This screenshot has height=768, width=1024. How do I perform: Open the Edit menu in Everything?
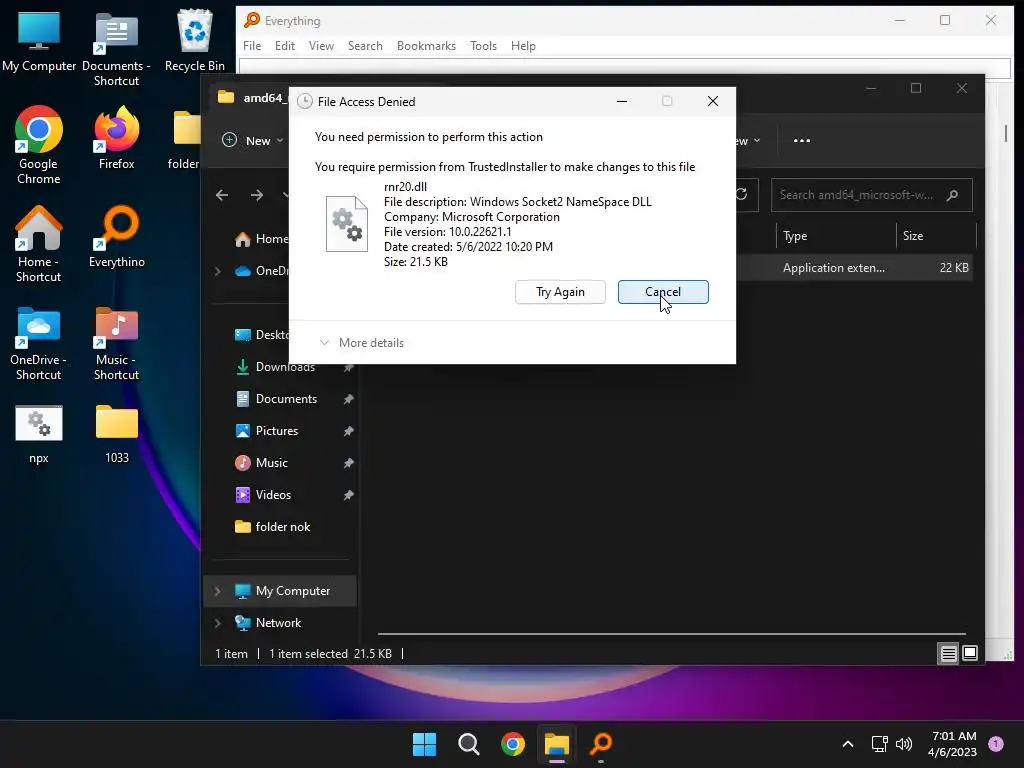285,46
